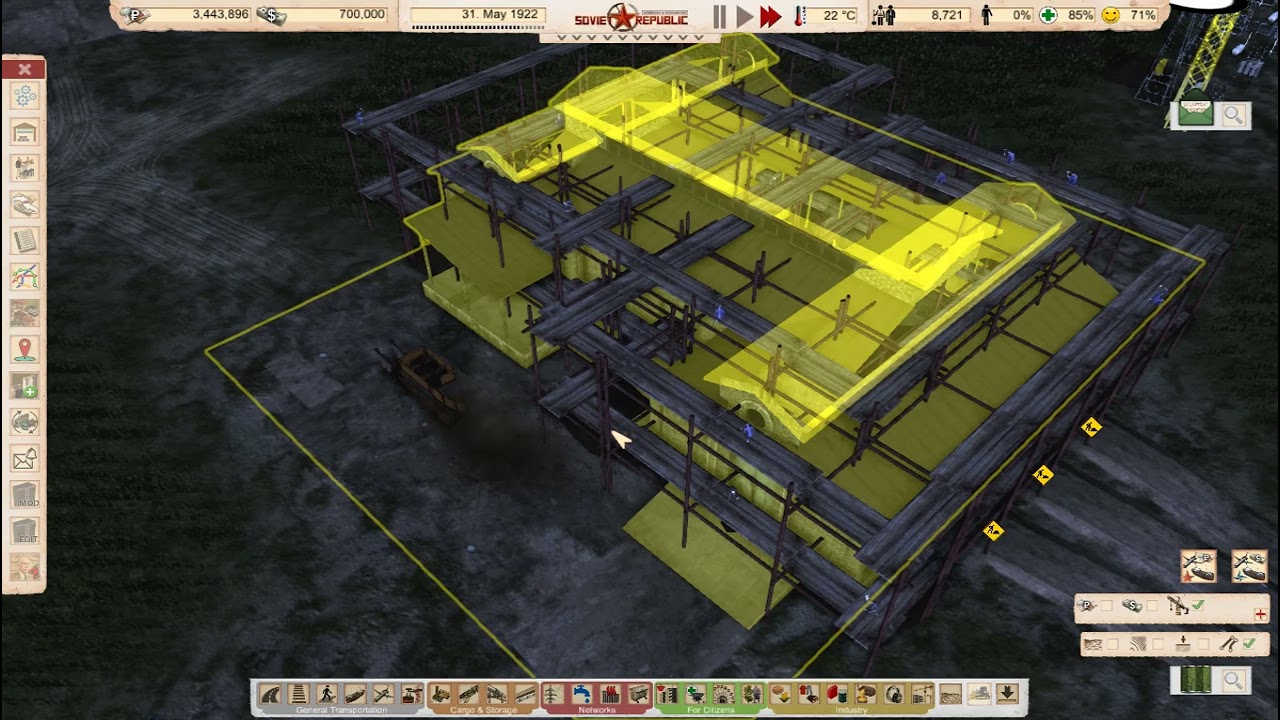Screen dimensions: 1280x720
Task: Select the headphones industry tool
Action: 894,694
